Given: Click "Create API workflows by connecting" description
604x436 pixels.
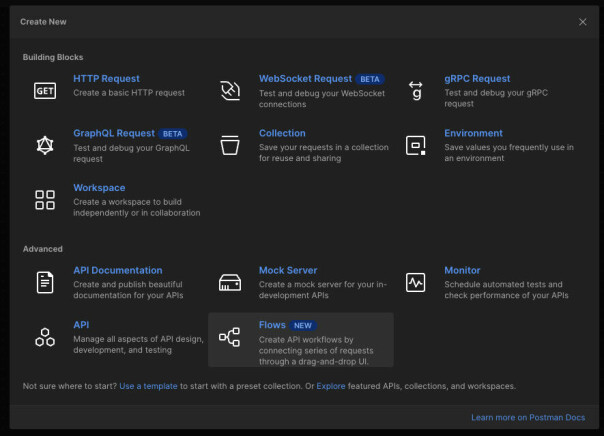Looking at the screenshot, I should pyautogui.click(x=316, y=350).
